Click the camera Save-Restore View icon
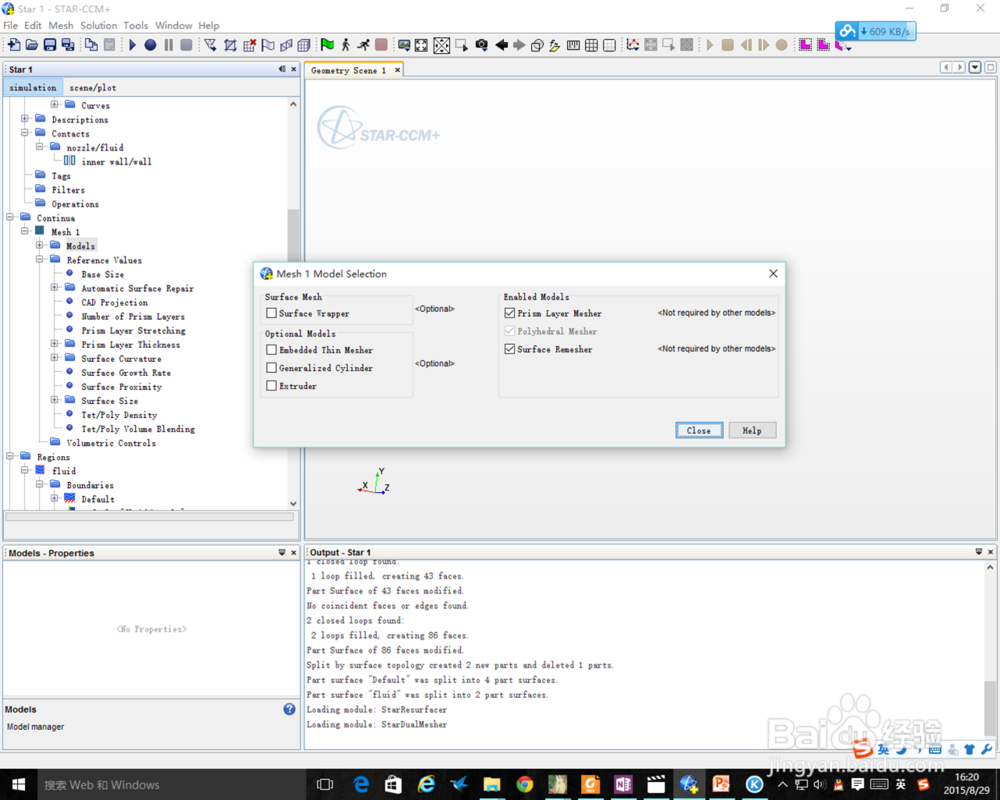Screen dimensions: 1000x800 (482, 45)
